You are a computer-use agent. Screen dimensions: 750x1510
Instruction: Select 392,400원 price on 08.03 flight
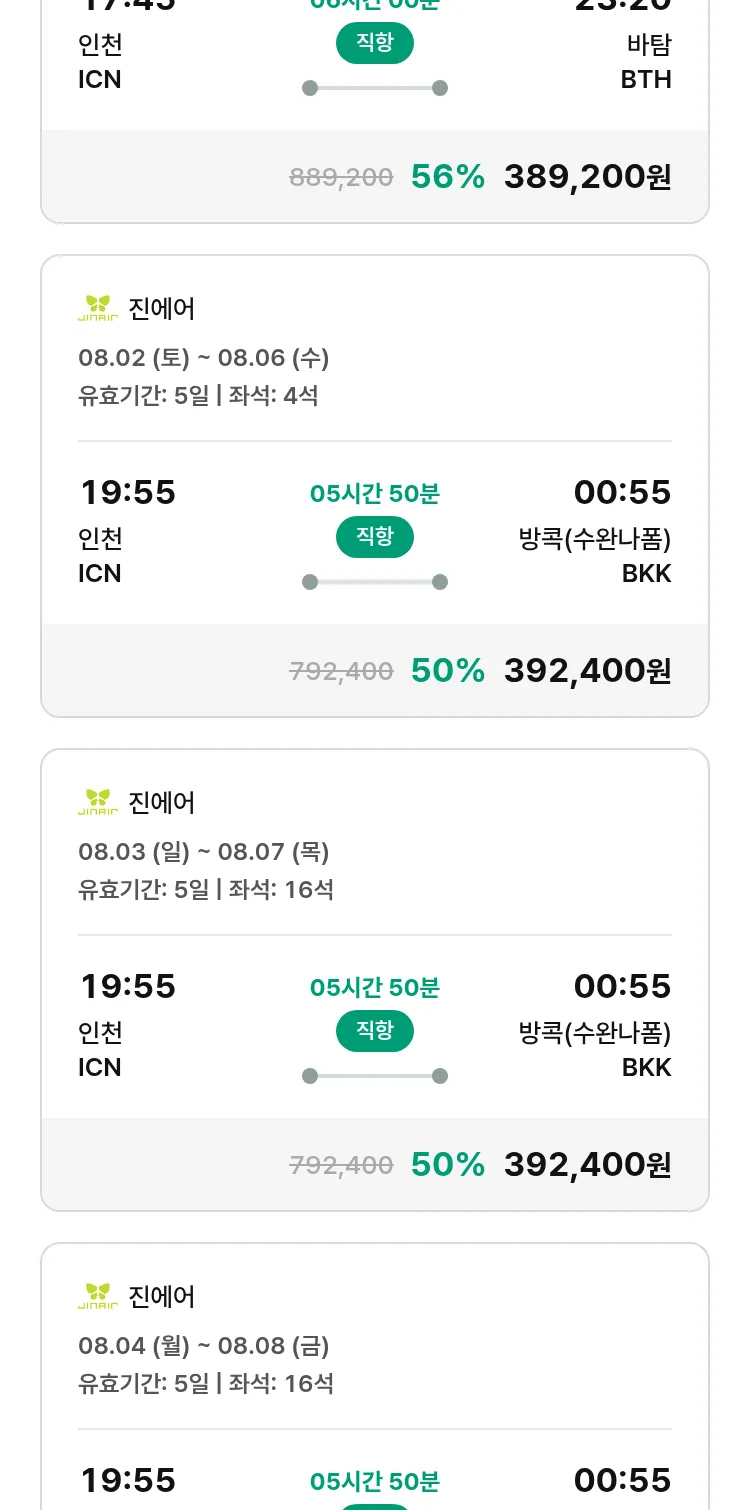point(587,1165)
